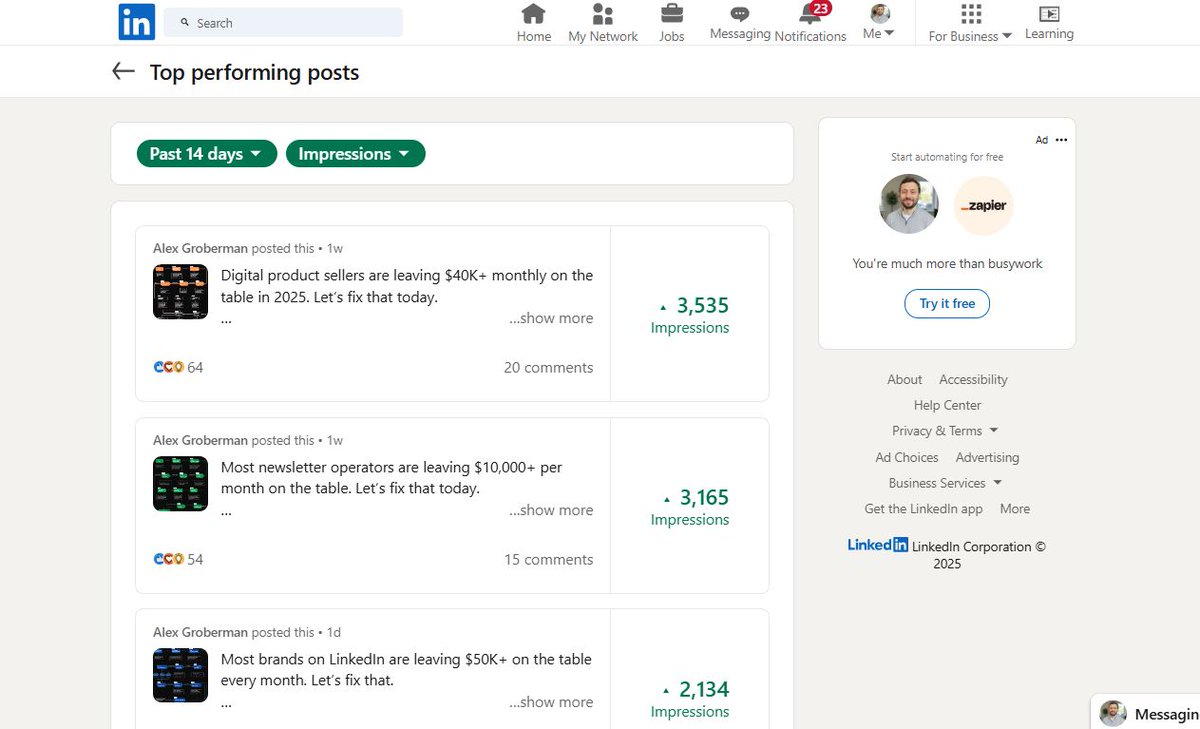Screen dimensions: 1200x729
Task: Open the Home icon in navbar
Action: pos(534,14)
